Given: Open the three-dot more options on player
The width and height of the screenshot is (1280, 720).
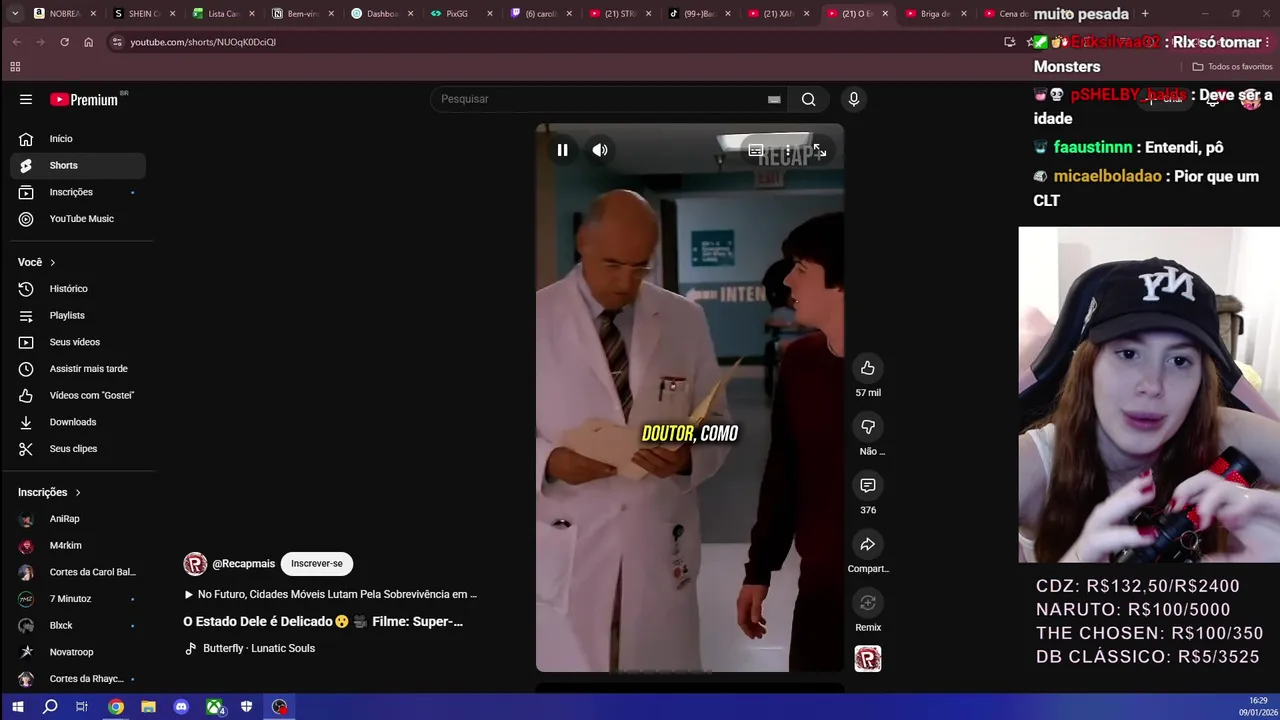Looking at the screenshot, I should point(788,150).
